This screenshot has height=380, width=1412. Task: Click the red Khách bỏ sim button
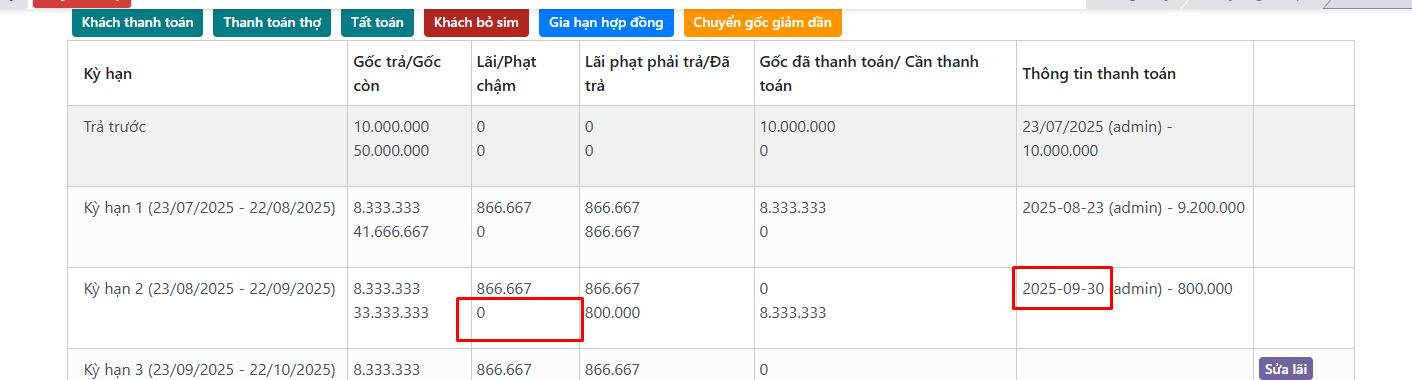[475, 22]
